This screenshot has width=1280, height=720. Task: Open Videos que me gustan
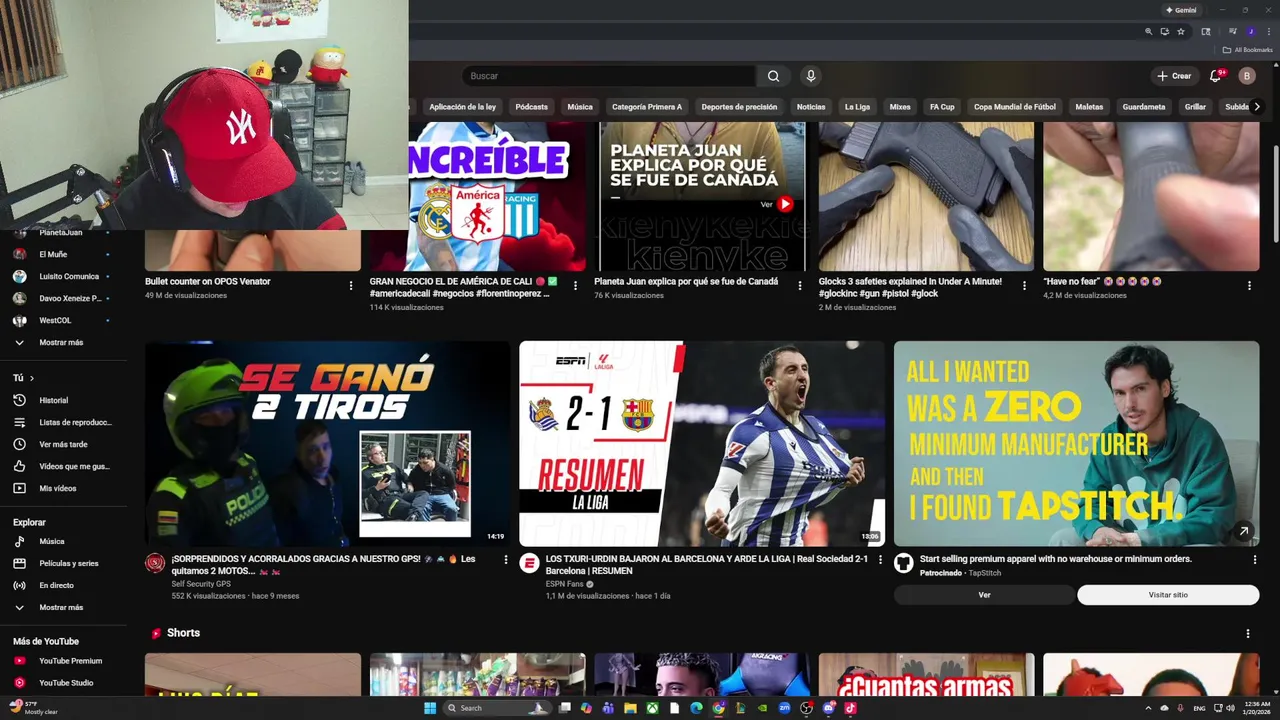point(74,466)
